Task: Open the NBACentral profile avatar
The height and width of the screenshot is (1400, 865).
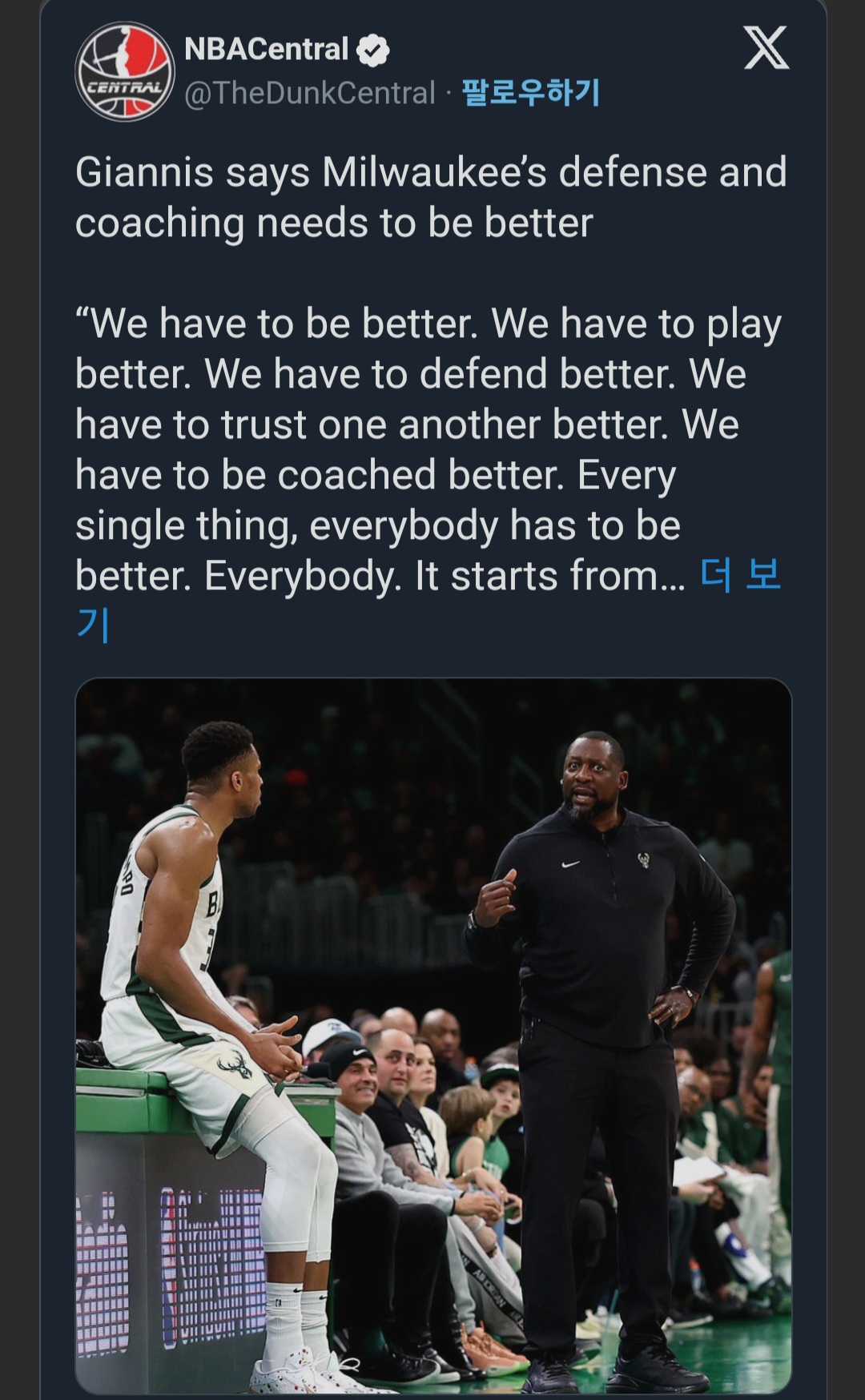Action: click(x=125, y=72)
